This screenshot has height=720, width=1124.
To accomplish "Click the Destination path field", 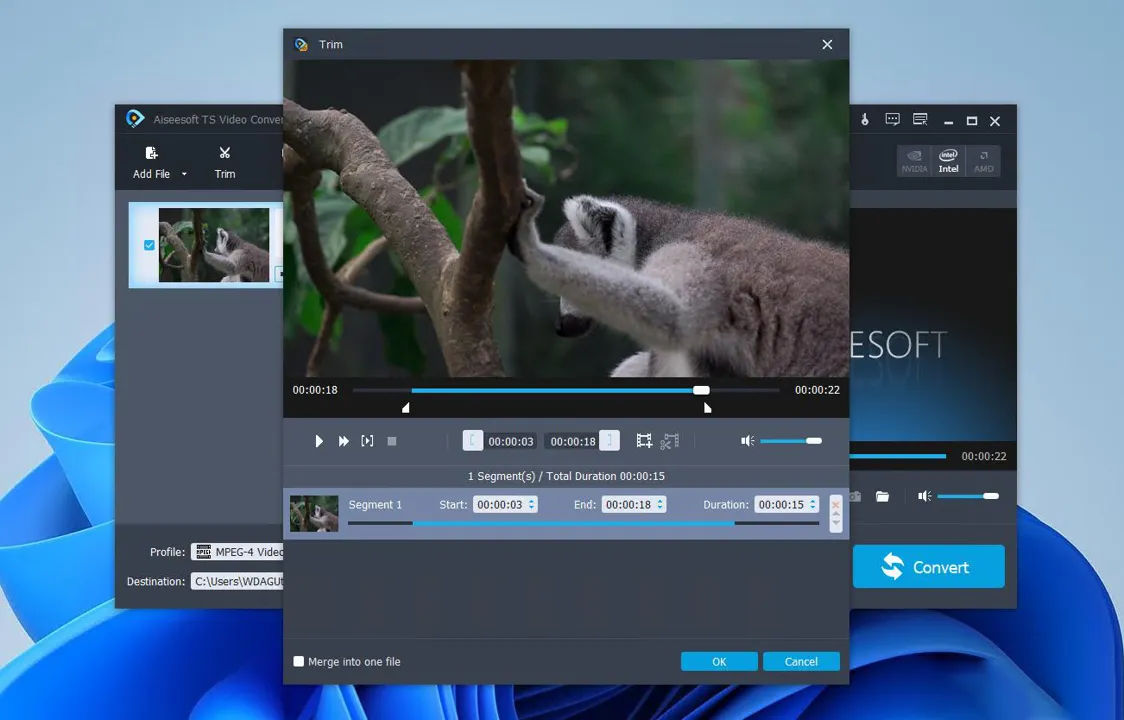I will click(237, 581).
